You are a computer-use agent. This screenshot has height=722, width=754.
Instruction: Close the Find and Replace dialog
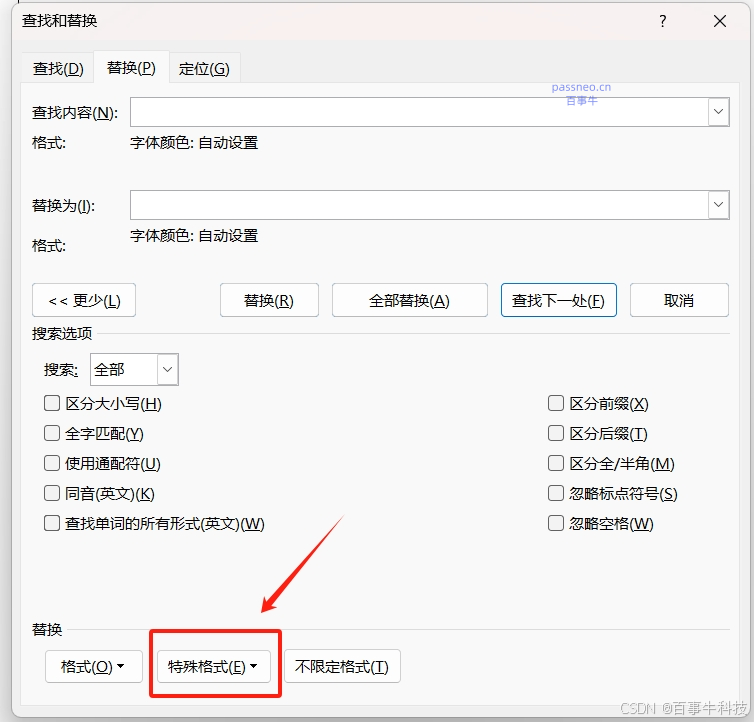tap(720, 21)
